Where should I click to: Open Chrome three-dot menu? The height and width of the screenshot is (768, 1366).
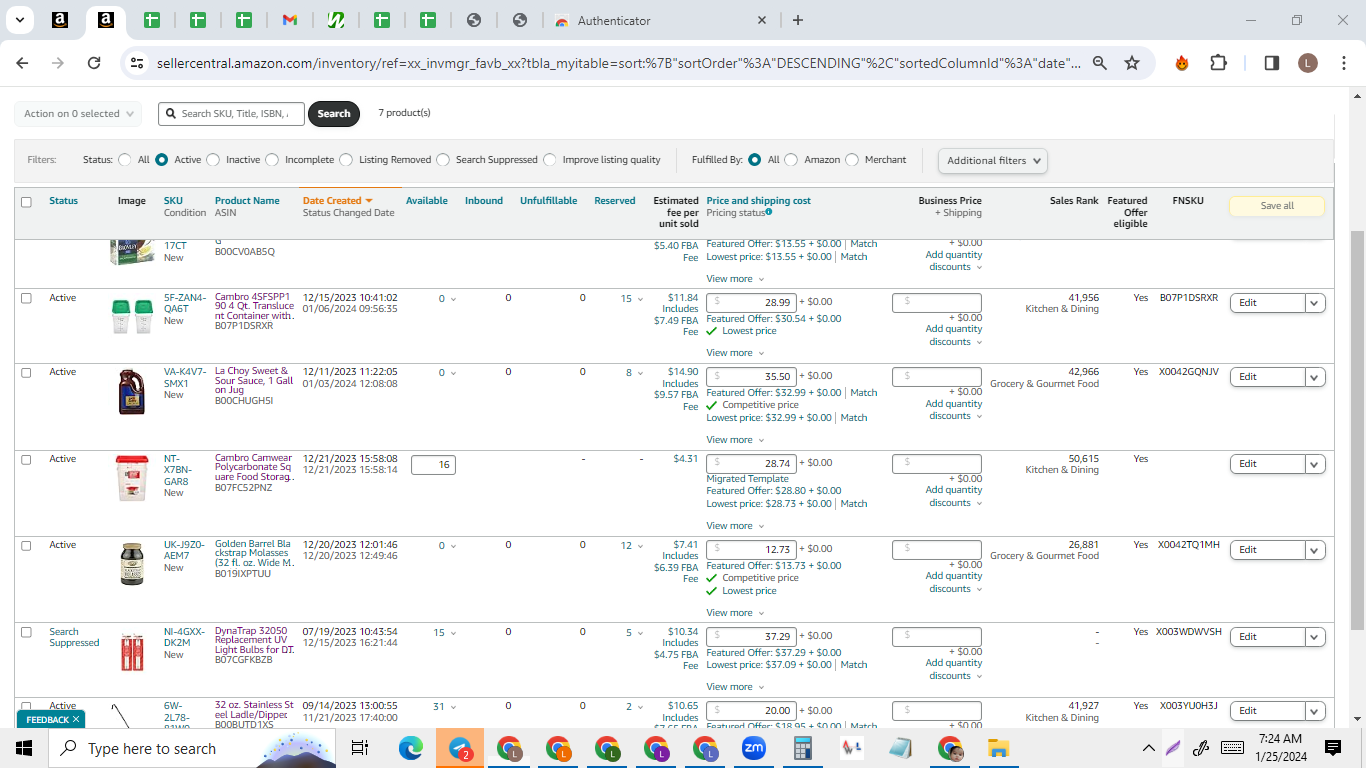[1343, 63]
